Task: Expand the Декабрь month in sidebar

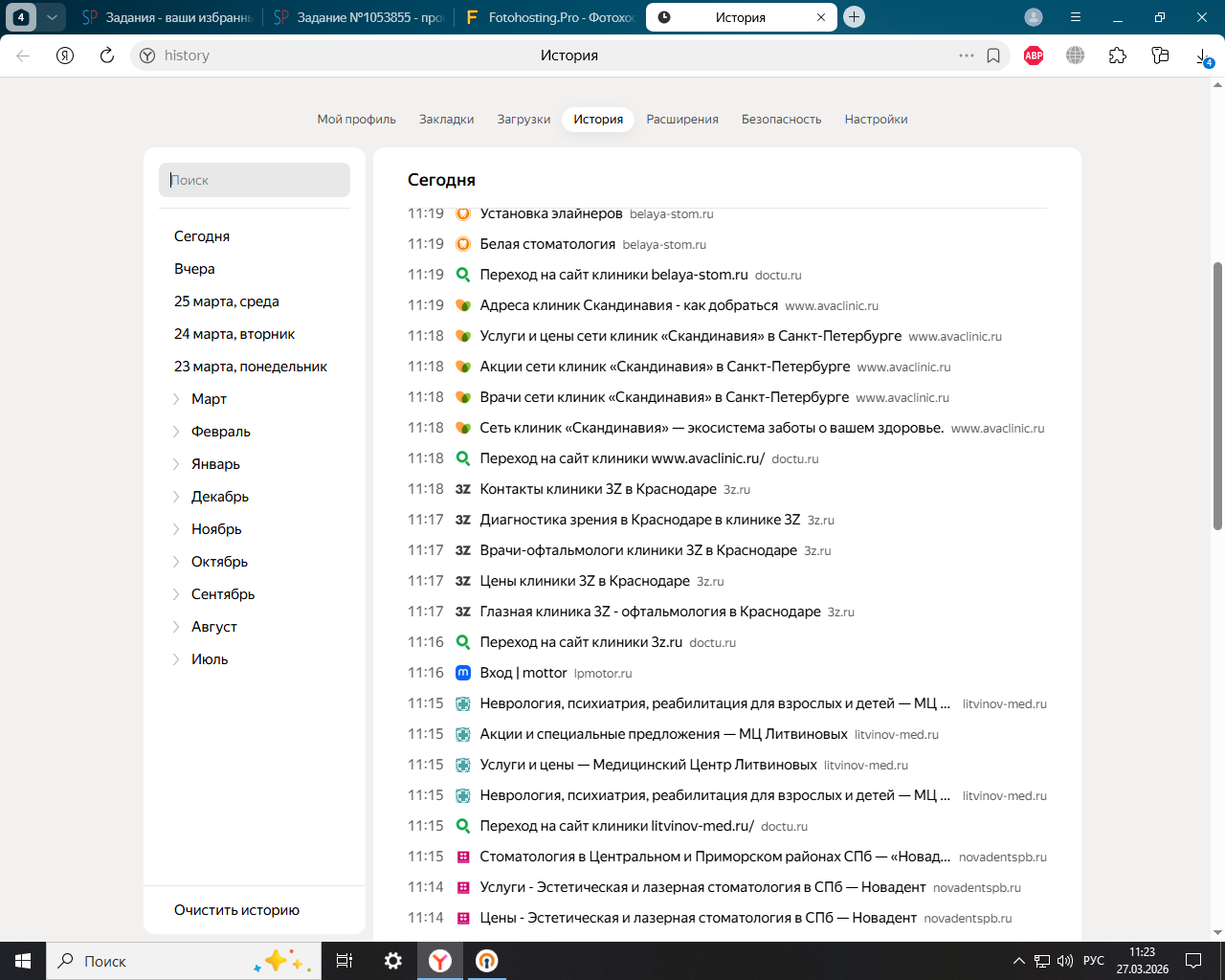Action: [x=176, y=497]
